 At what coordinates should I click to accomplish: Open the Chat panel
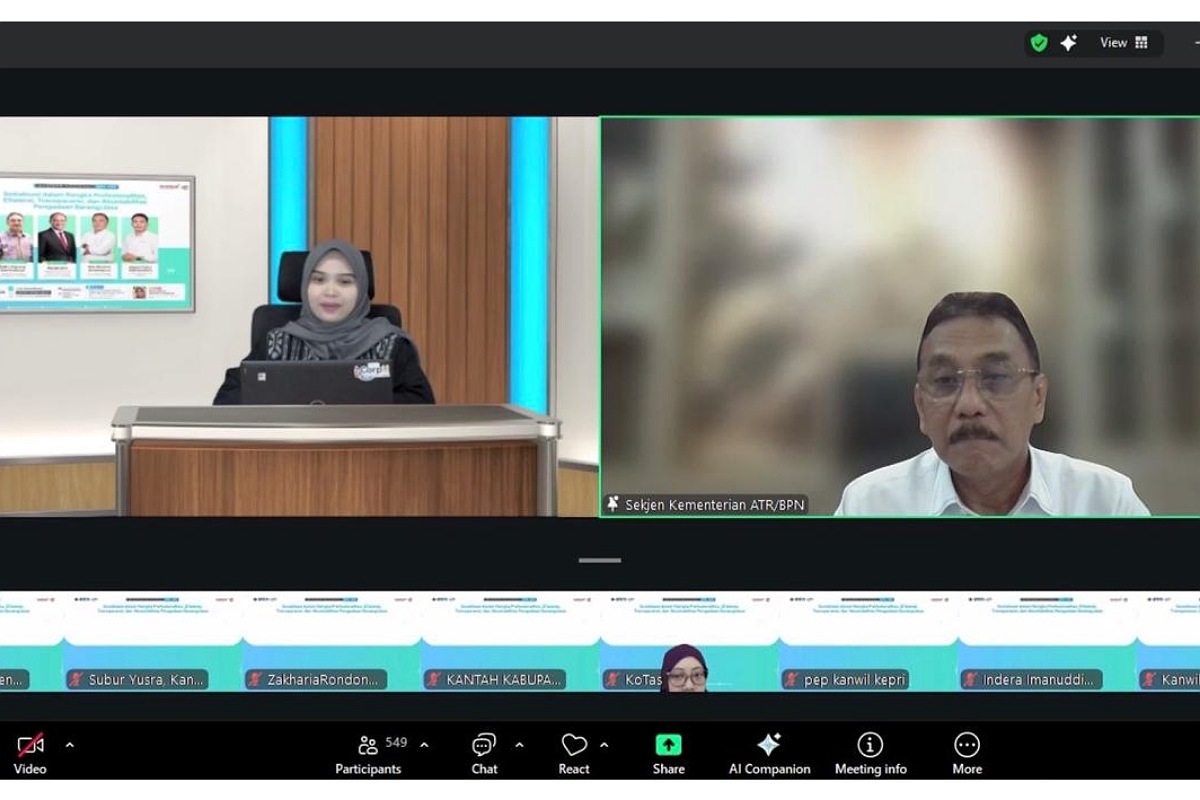point(484,752)
